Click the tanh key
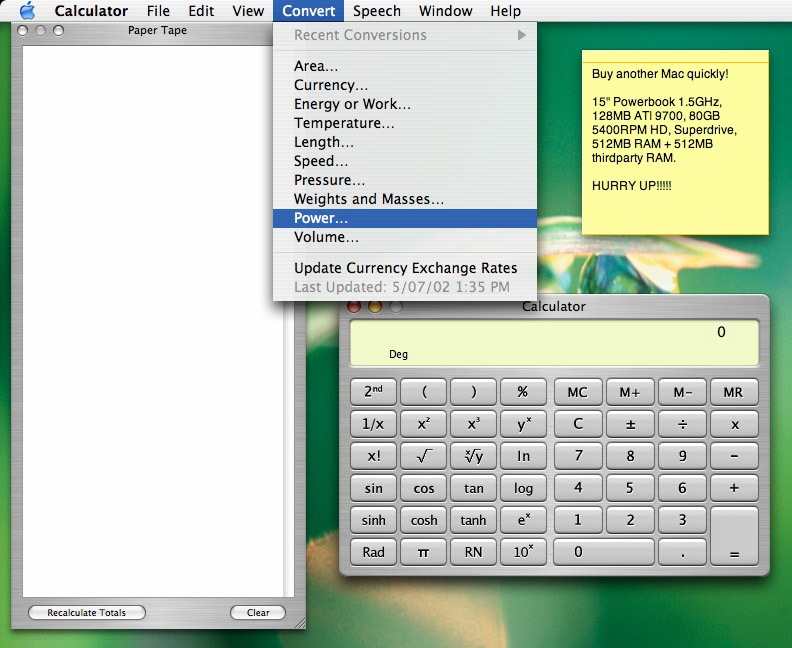792x648 pixels. tap(473, 520)
